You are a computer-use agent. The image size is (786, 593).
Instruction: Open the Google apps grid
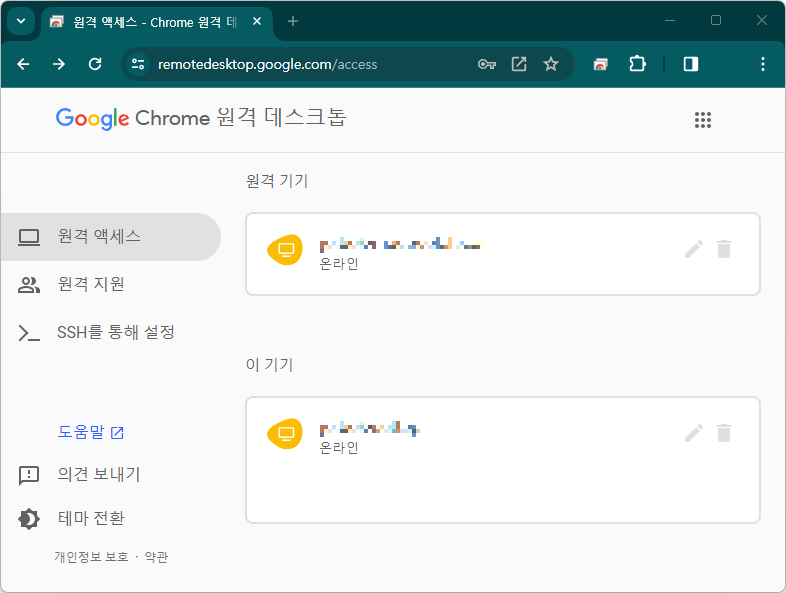[703, 120]
